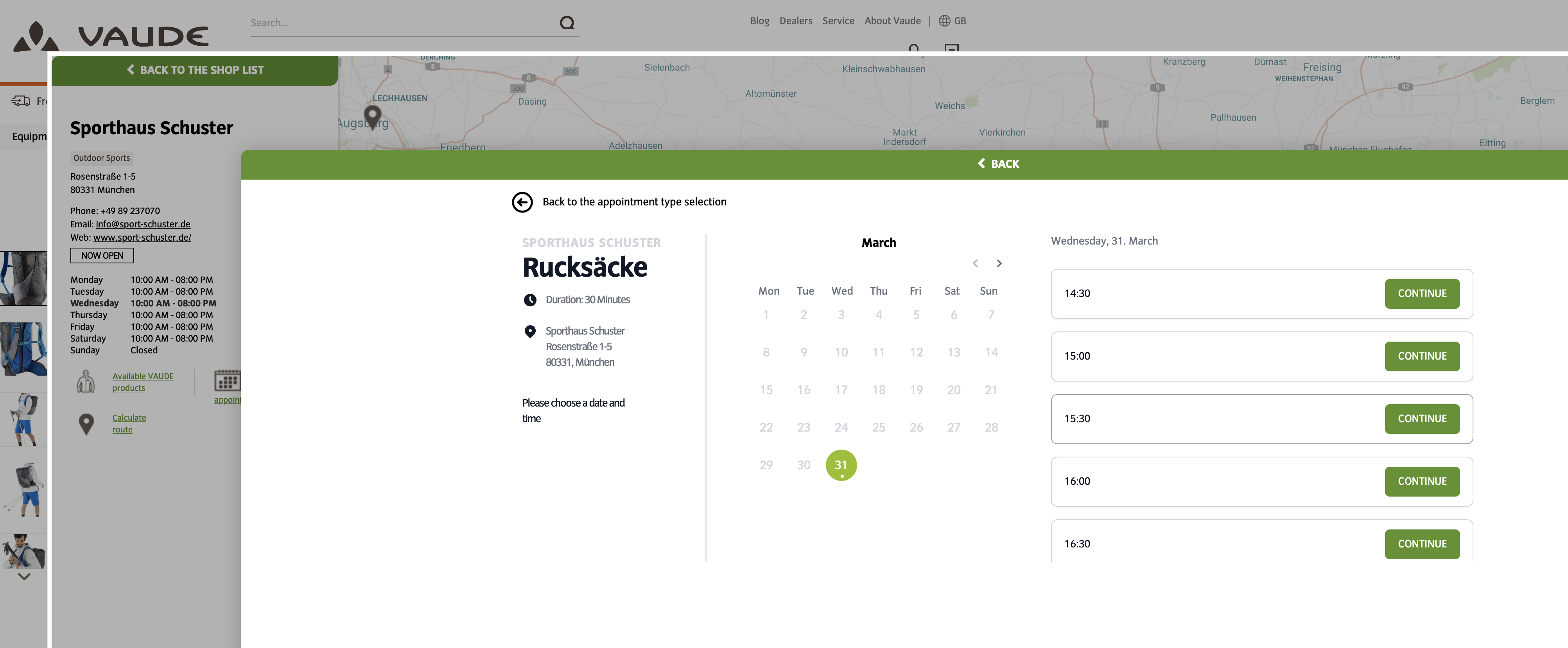This screenshot has height=648, width=1568.
Task: Click Back to the appointment type selection
Action: pos(634,202)
